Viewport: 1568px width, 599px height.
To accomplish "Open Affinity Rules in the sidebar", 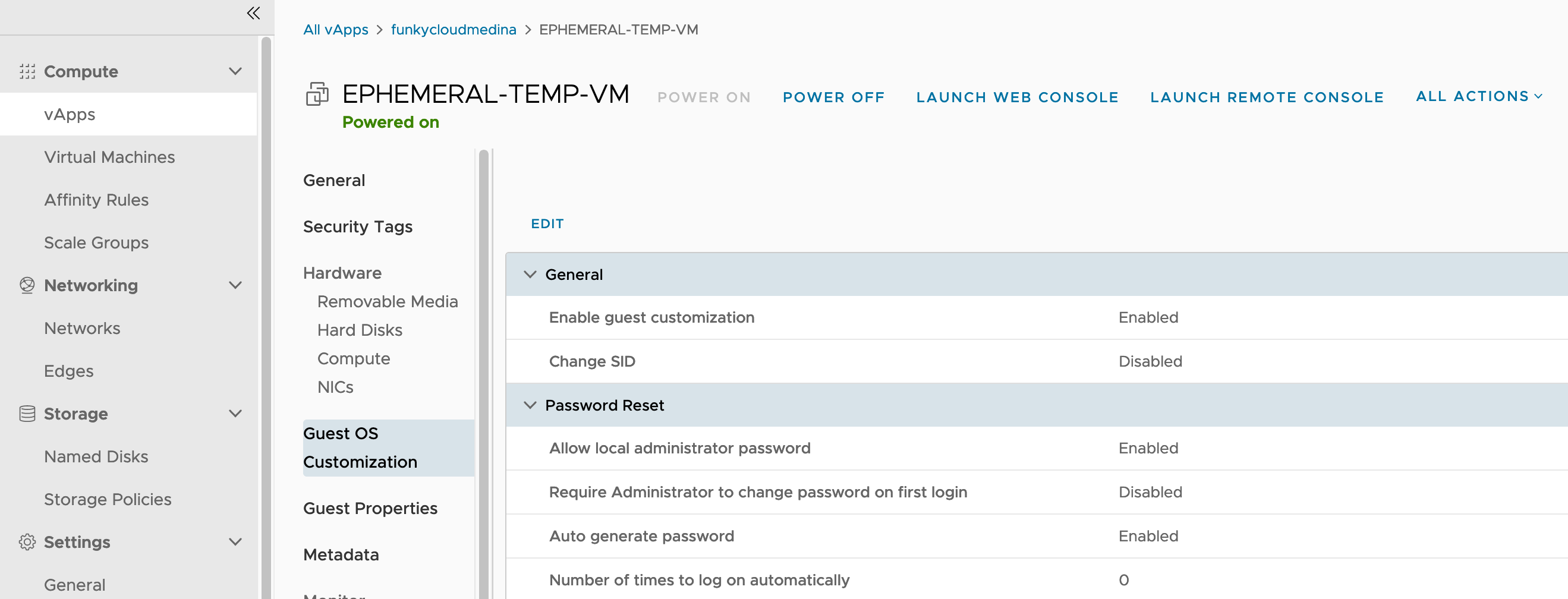I will coord(96,200).
